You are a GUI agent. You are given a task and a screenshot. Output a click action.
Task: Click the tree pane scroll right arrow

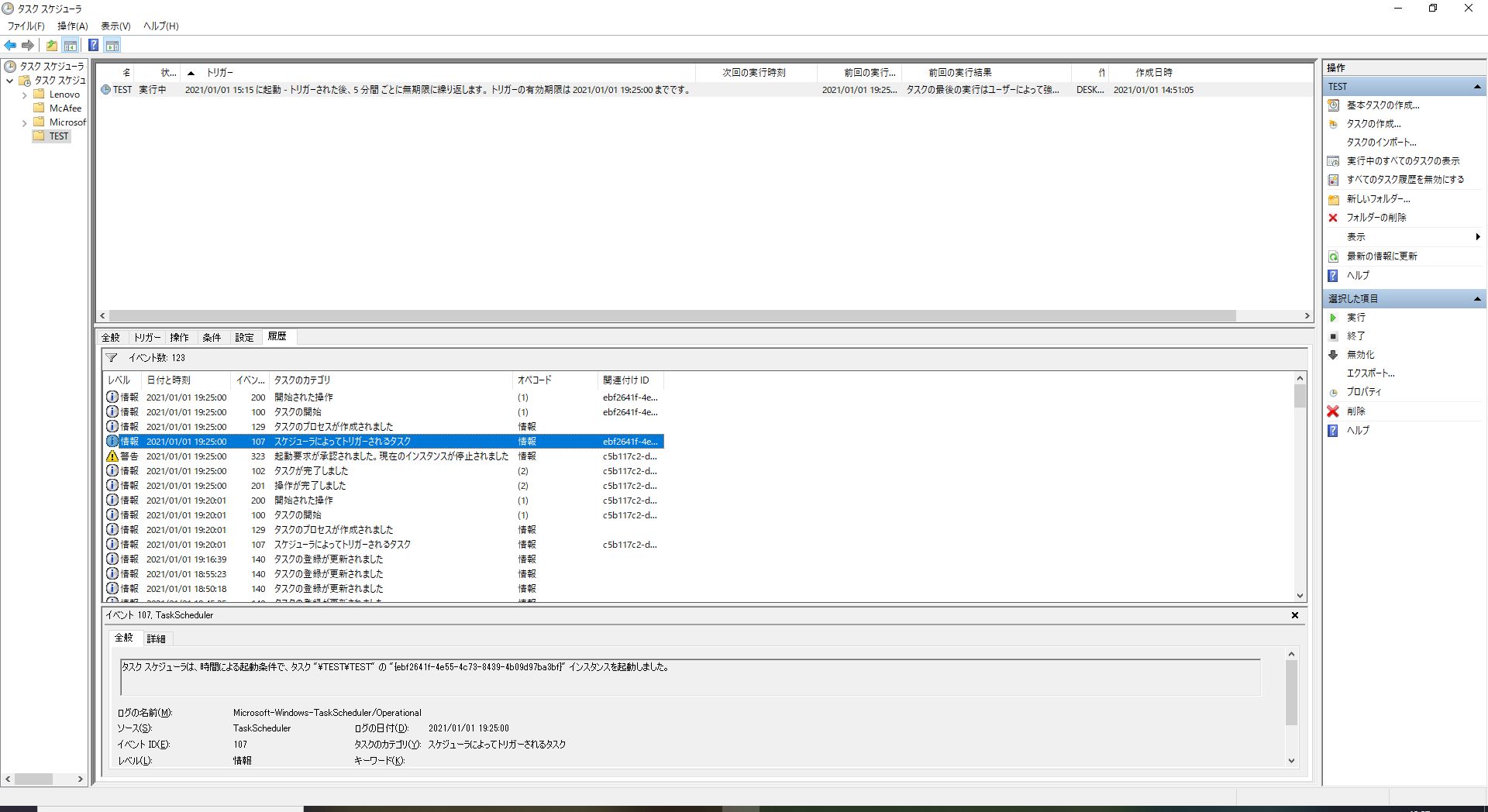pos(80,779)
